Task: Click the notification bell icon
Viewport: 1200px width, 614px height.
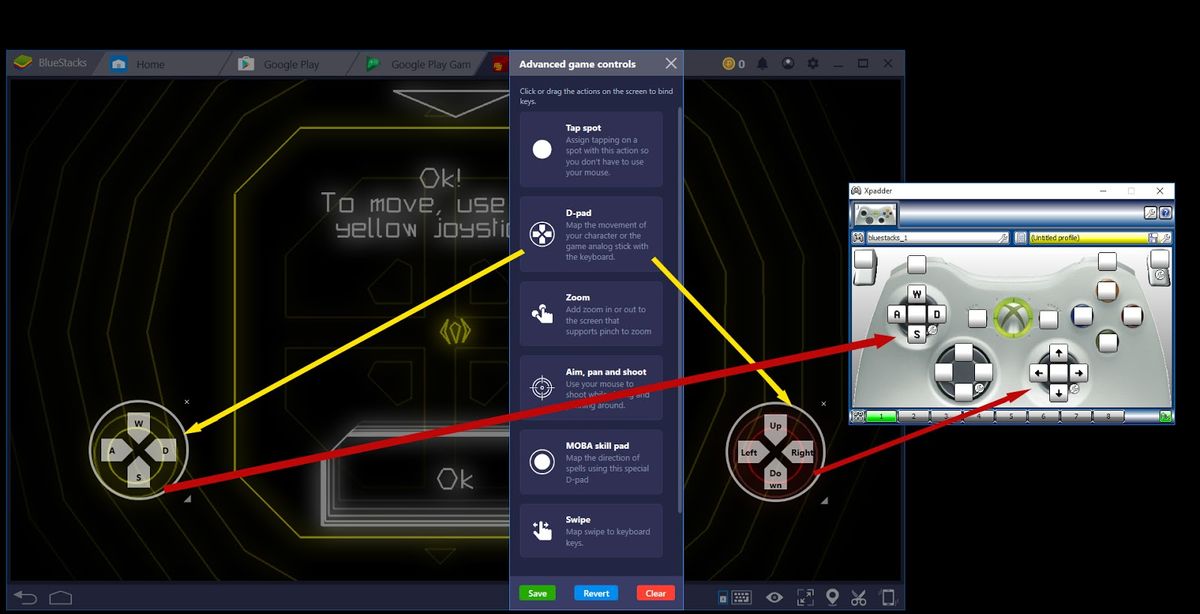Action: click(762, 63)
